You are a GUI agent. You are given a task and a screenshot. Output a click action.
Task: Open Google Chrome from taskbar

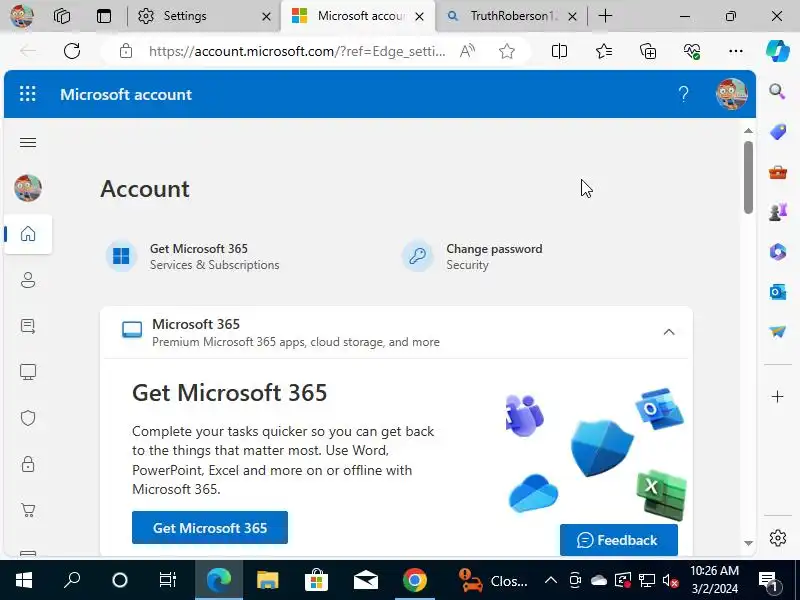point(414,580)
